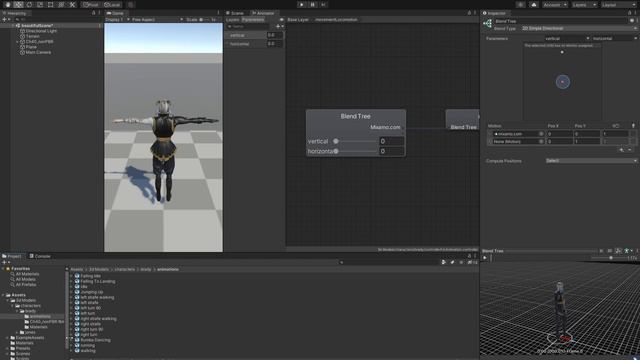Select the Hand tool in the top toolbar
This screenshot has width=640, height=360.
pos(7,4)
